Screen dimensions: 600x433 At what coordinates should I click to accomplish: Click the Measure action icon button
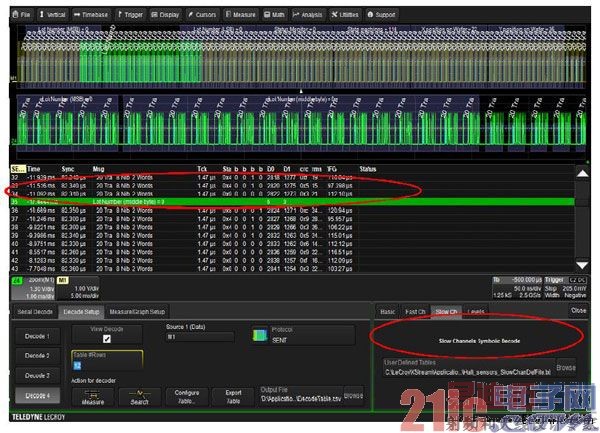[93, 397]
